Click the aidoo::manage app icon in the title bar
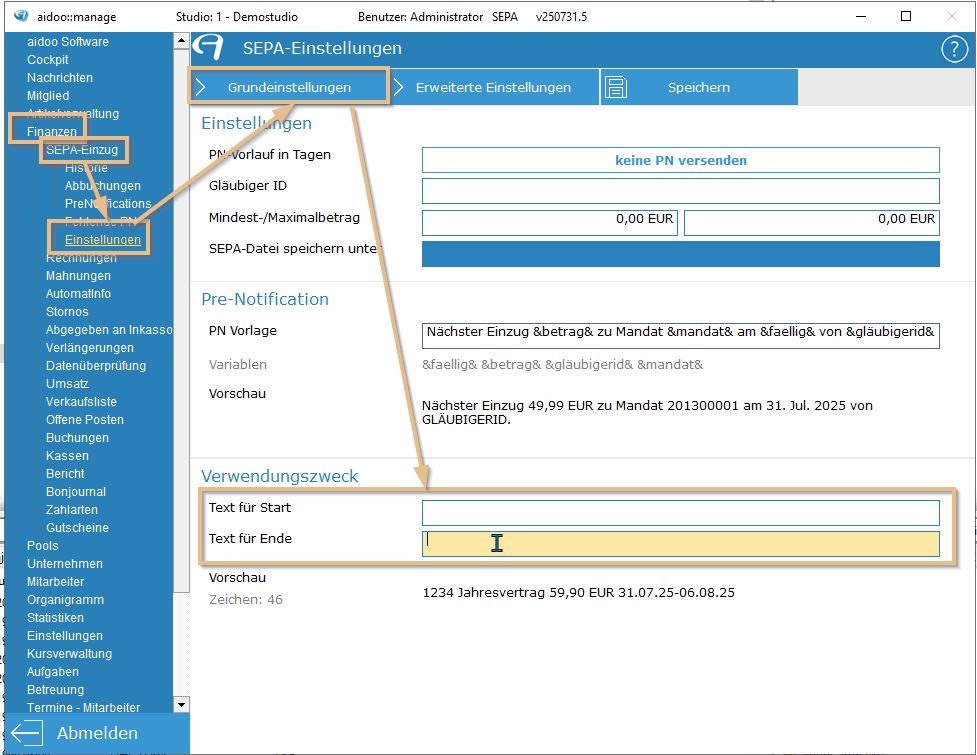Screen dimensions: 977x755 (x=21, y=17)
